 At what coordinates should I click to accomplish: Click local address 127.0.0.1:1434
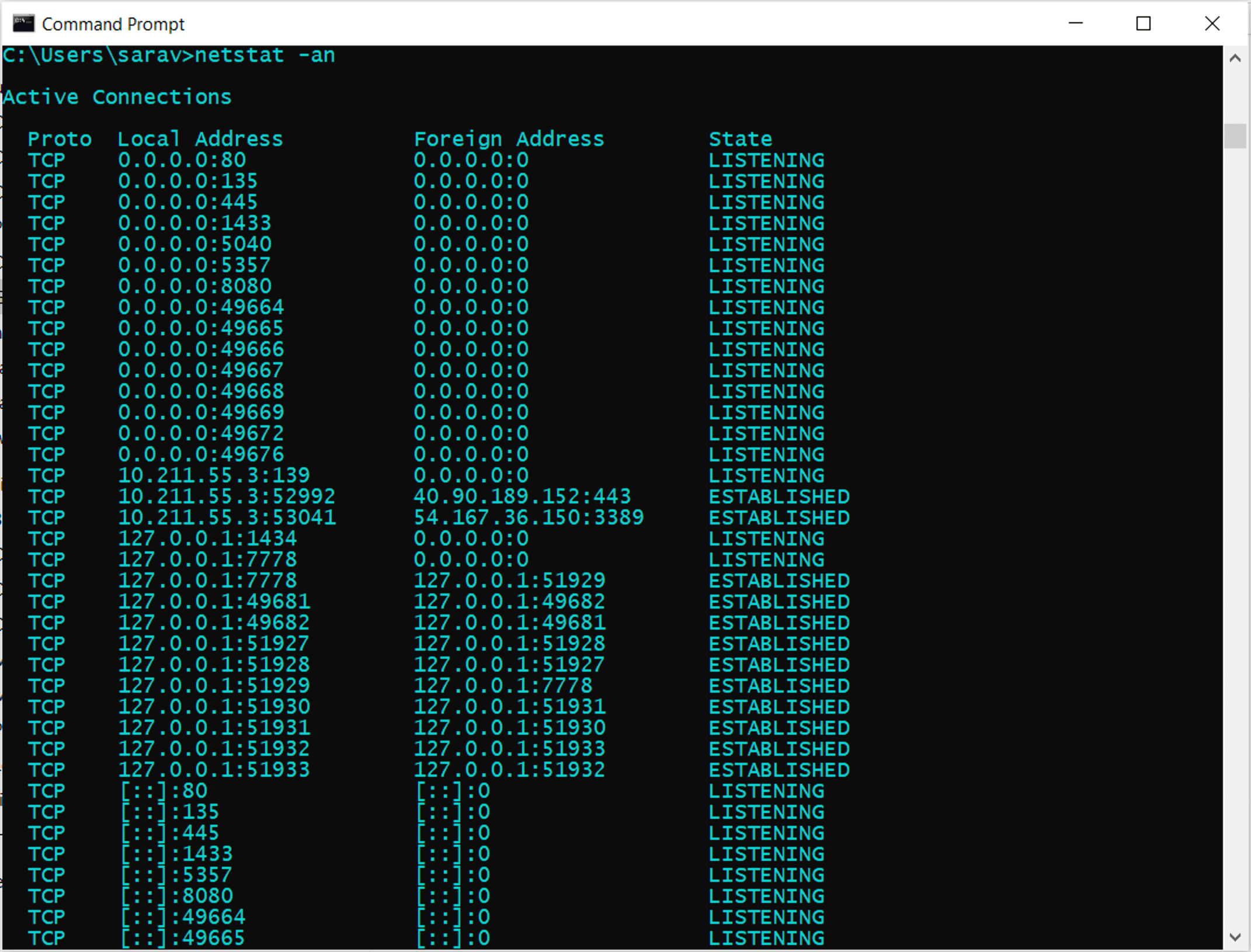point(207,538)
